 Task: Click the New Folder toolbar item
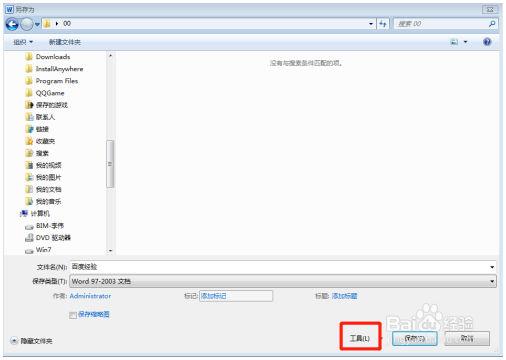(x=65, y=42)
